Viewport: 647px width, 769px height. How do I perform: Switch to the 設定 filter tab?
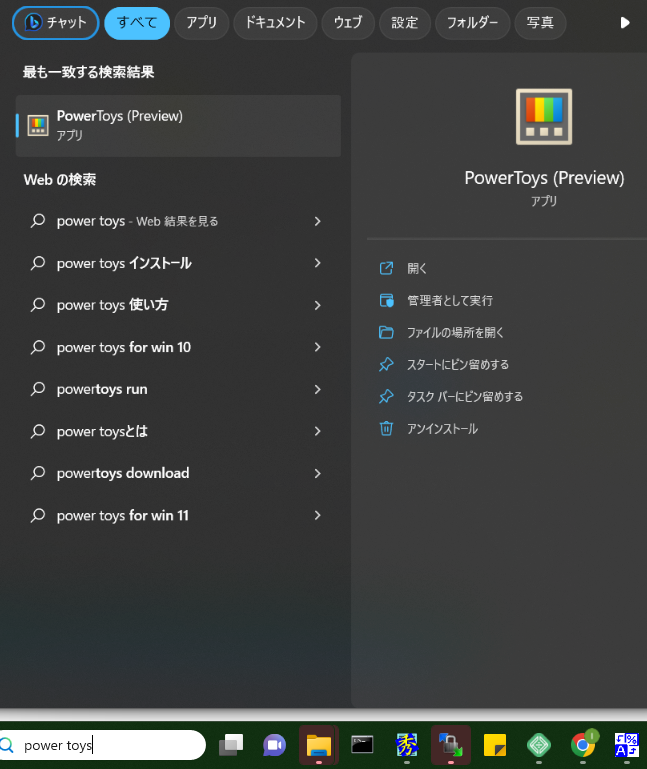(405, 23)
